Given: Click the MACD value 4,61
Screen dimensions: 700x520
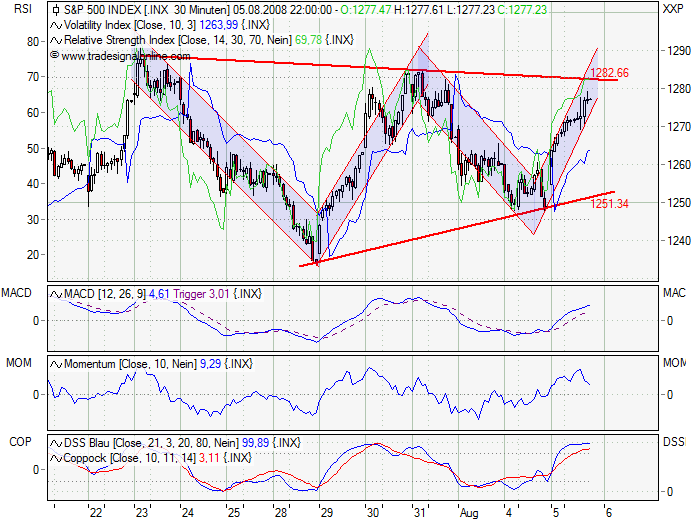Looking at the screenshot, I should coord(159,294).
